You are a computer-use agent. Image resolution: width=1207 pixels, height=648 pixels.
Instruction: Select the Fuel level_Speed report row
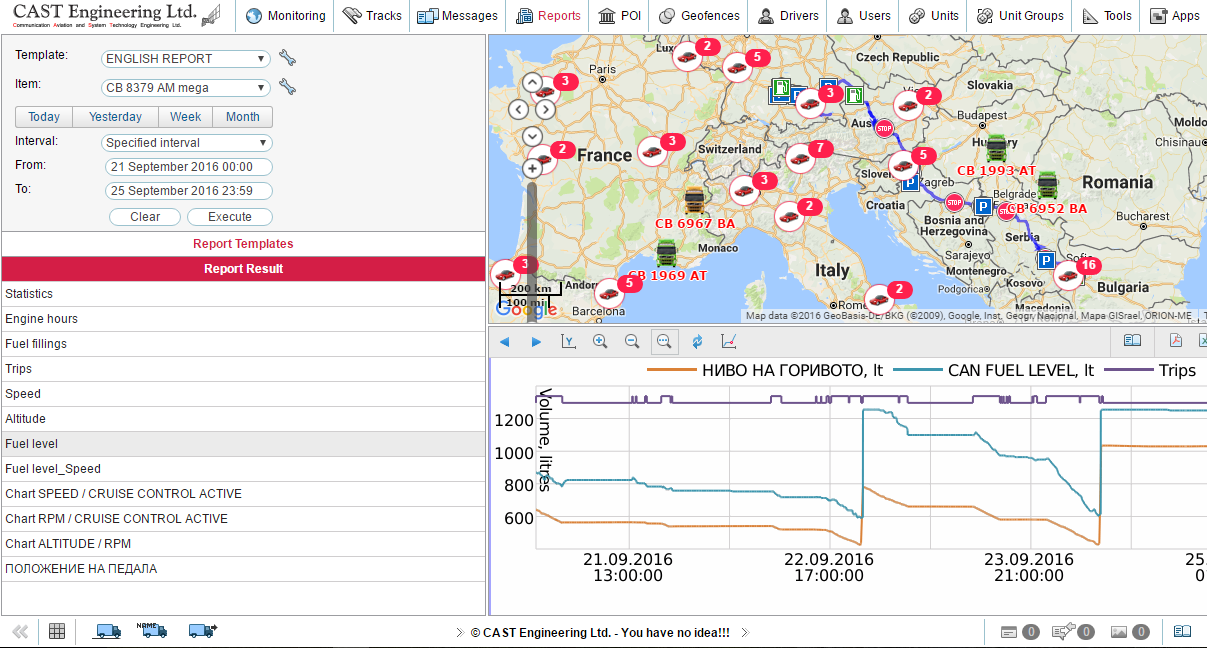click(x=243, y=469)
